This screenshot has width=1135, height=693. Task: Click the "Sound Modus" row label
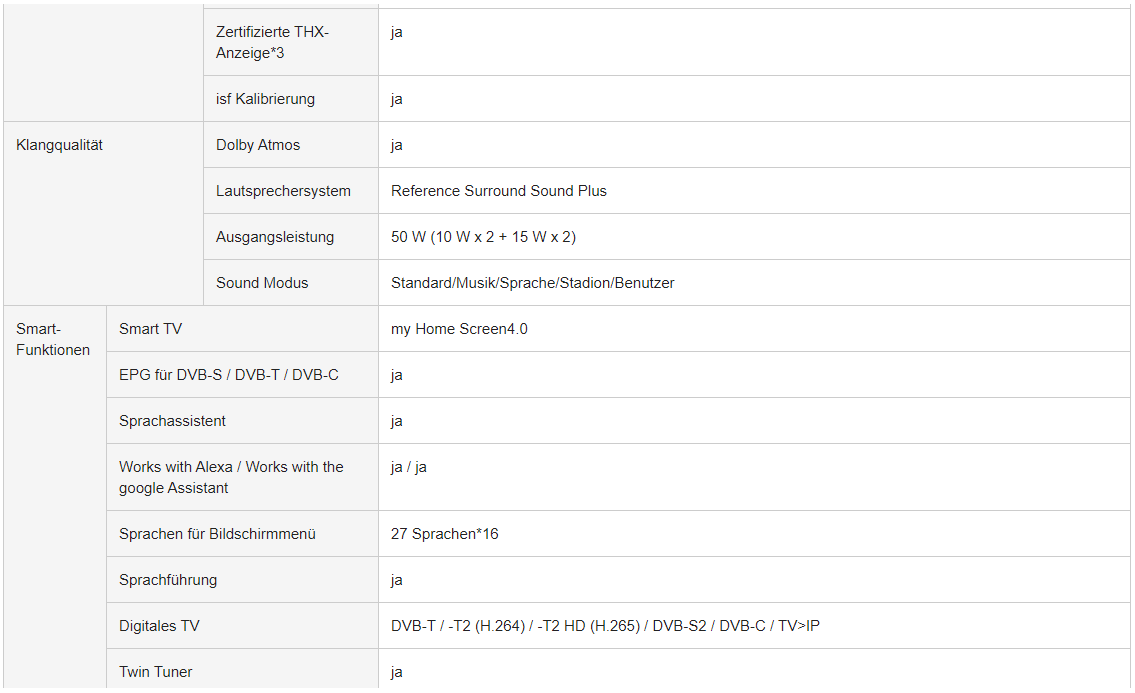pyautogui.click(x=262, y=283)
